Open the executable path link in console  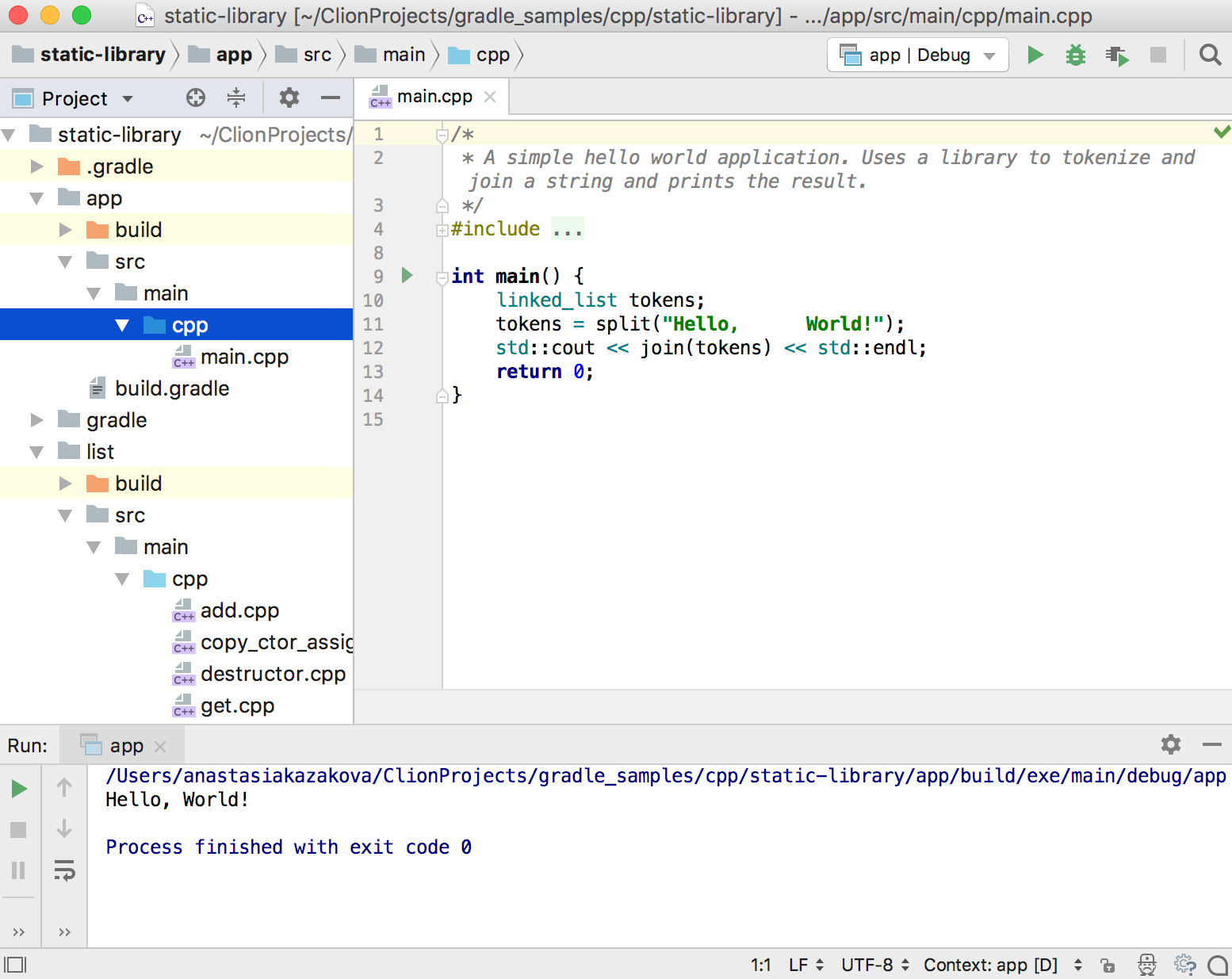666,775
